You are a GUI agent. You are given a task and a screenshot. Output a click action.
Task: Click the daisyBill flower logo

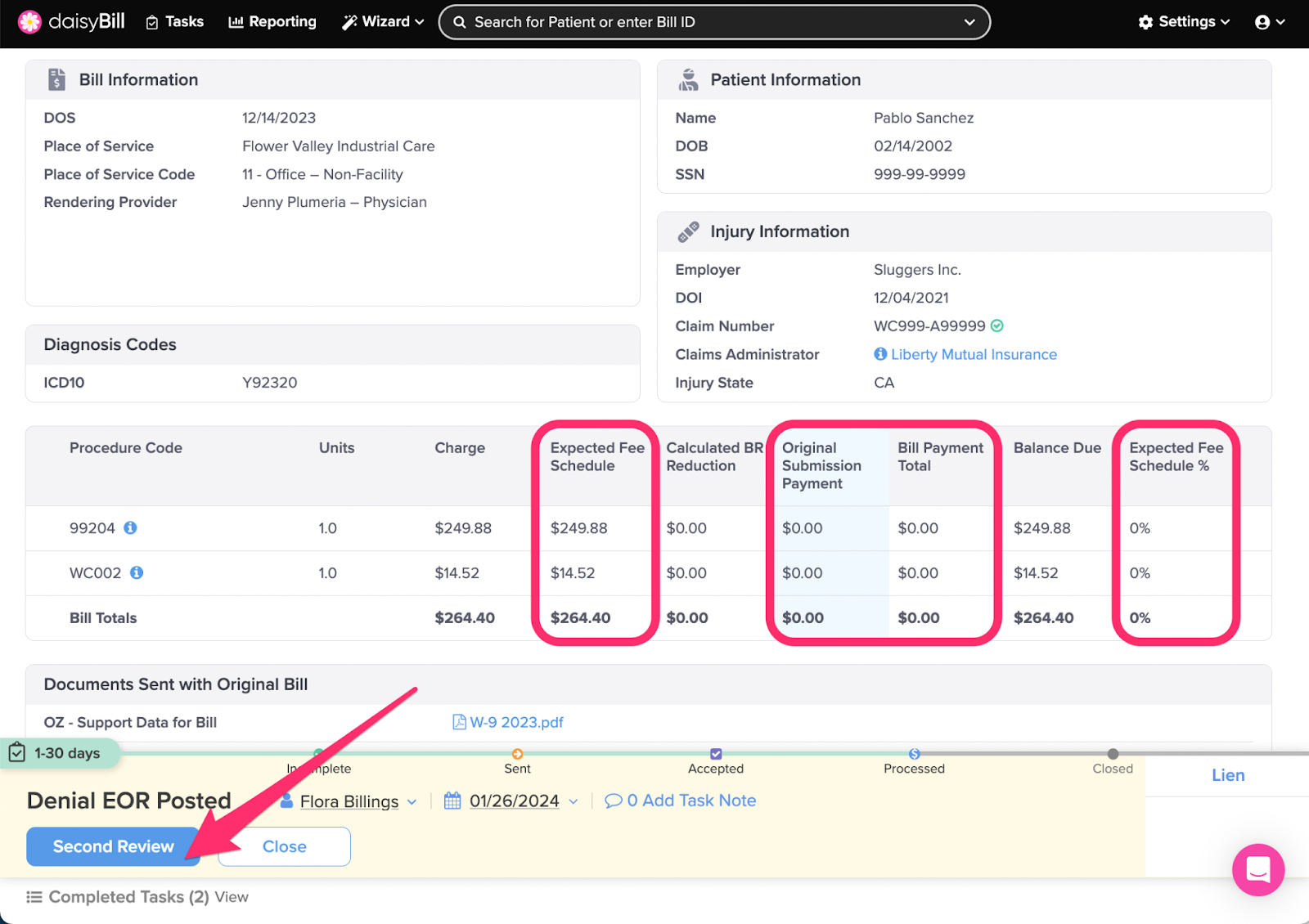[29, 22]
